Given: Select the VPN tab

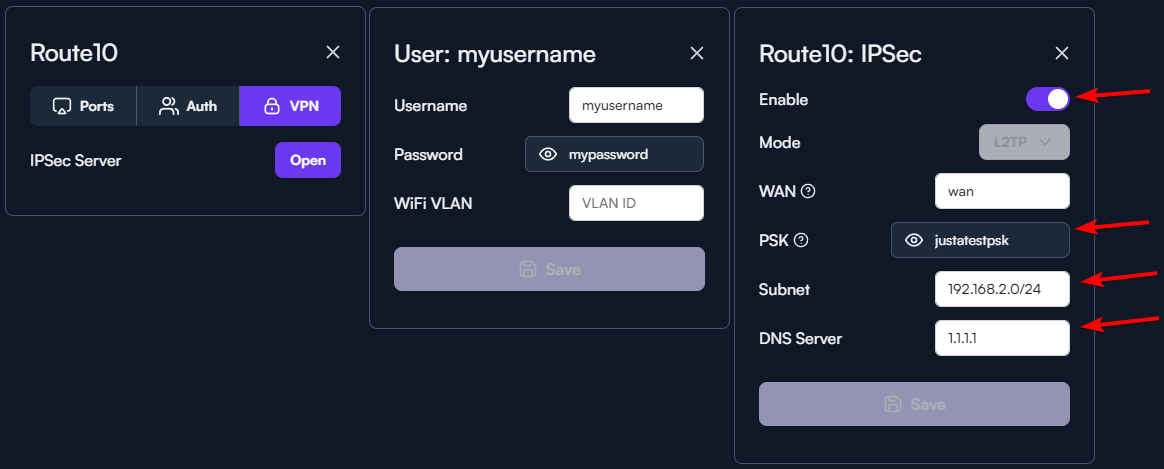Looking at the screenshot, I should point(290,106).
